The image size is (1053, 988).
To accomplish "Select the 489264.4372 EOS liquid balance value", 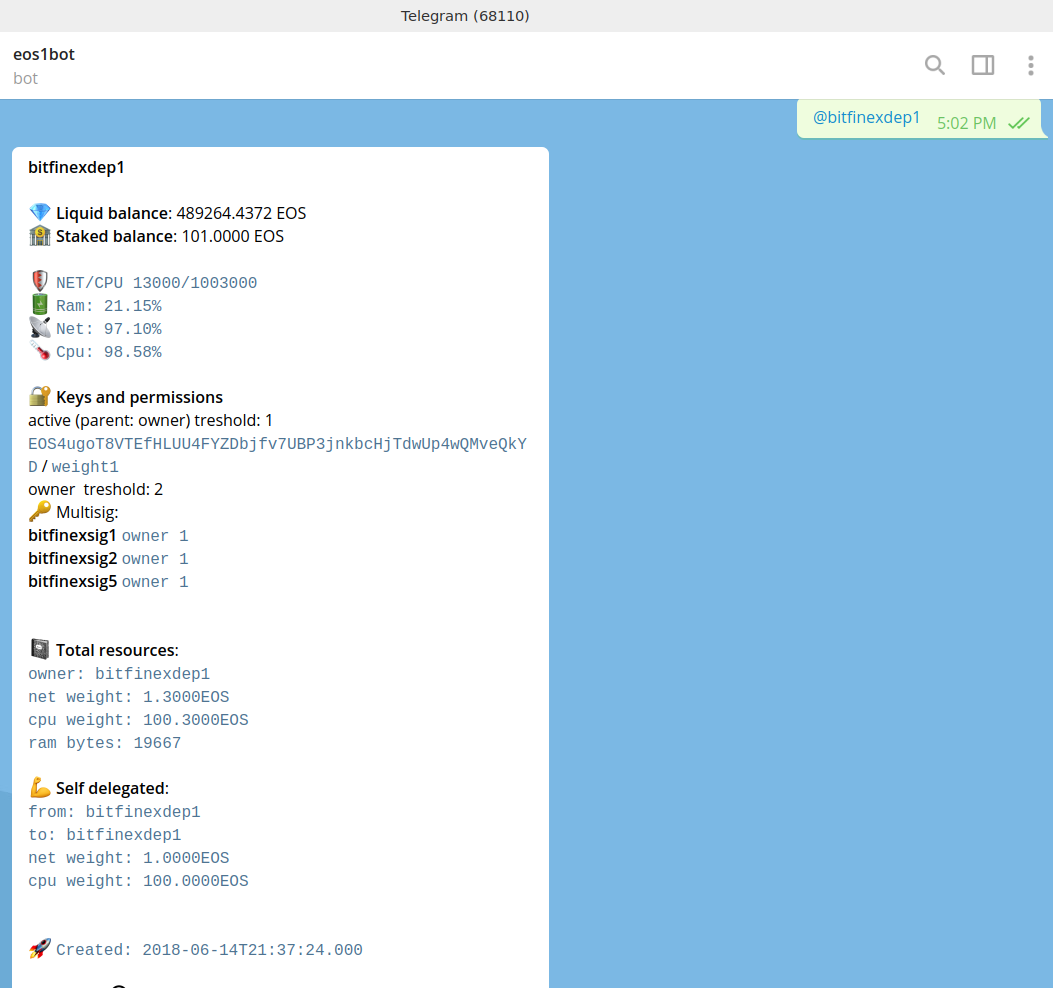I will (x=241, y=213).
